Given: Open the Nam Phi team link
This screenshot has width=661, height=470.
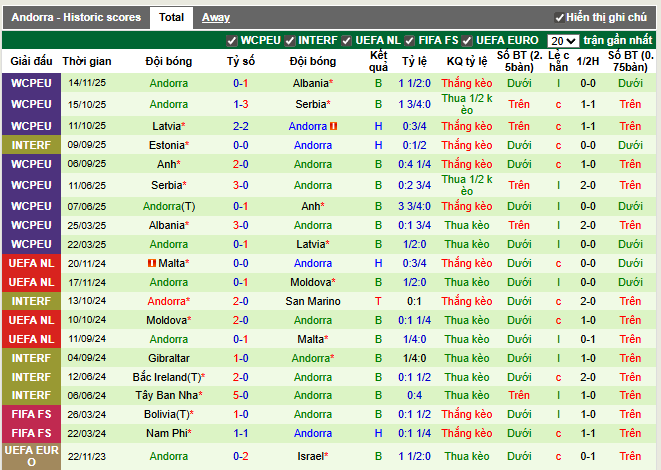Looking at the screenshot, I should tap(165, 433).
